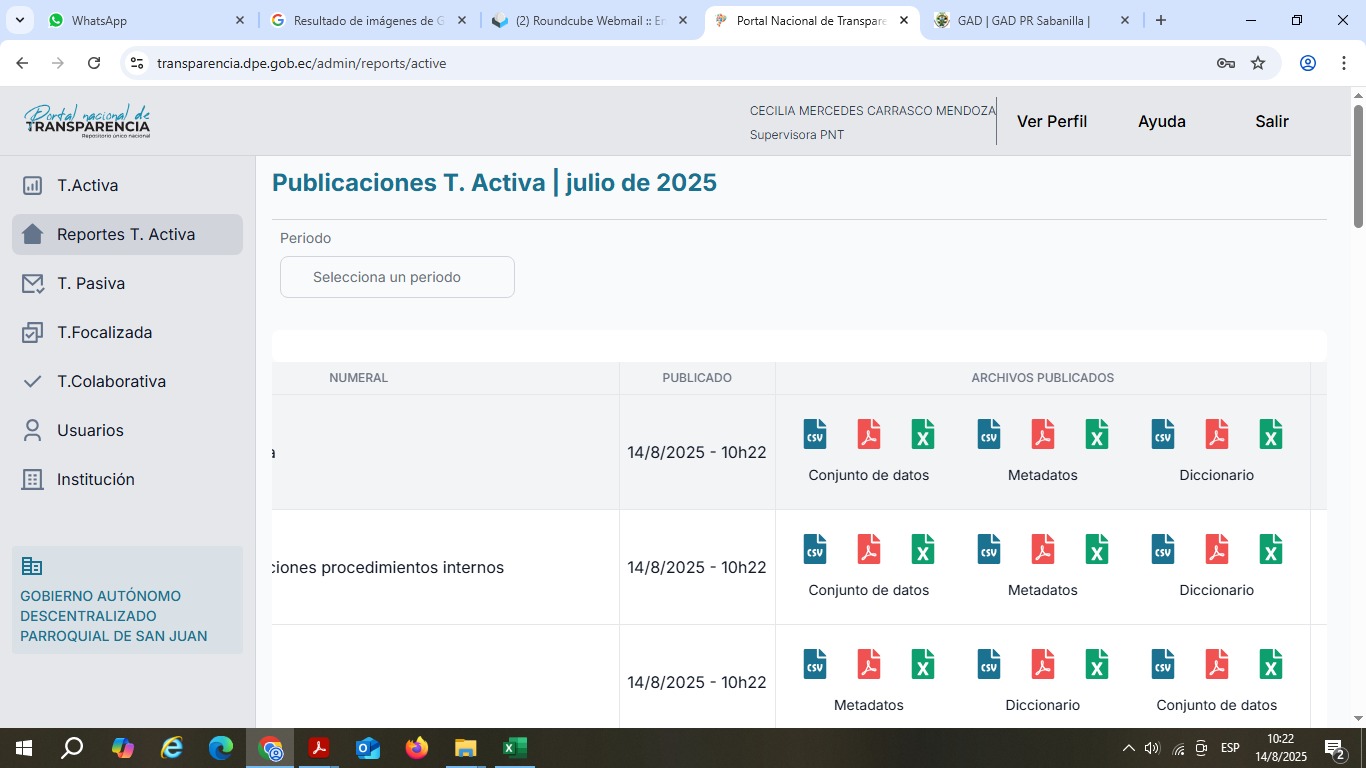Download Excel of procedimientos internos Metadatos

[x=1097, y=550]
